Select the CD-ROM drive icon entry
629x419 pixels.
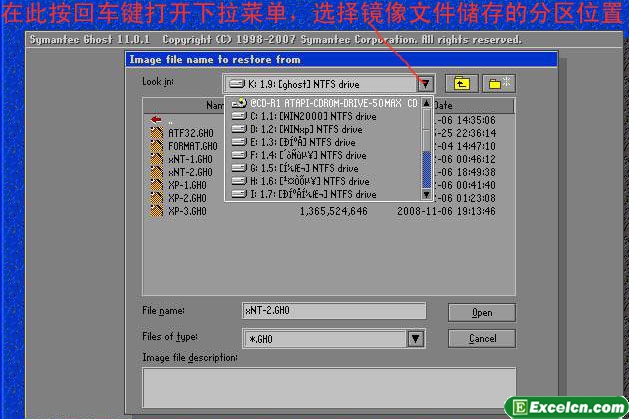point(239,103)
